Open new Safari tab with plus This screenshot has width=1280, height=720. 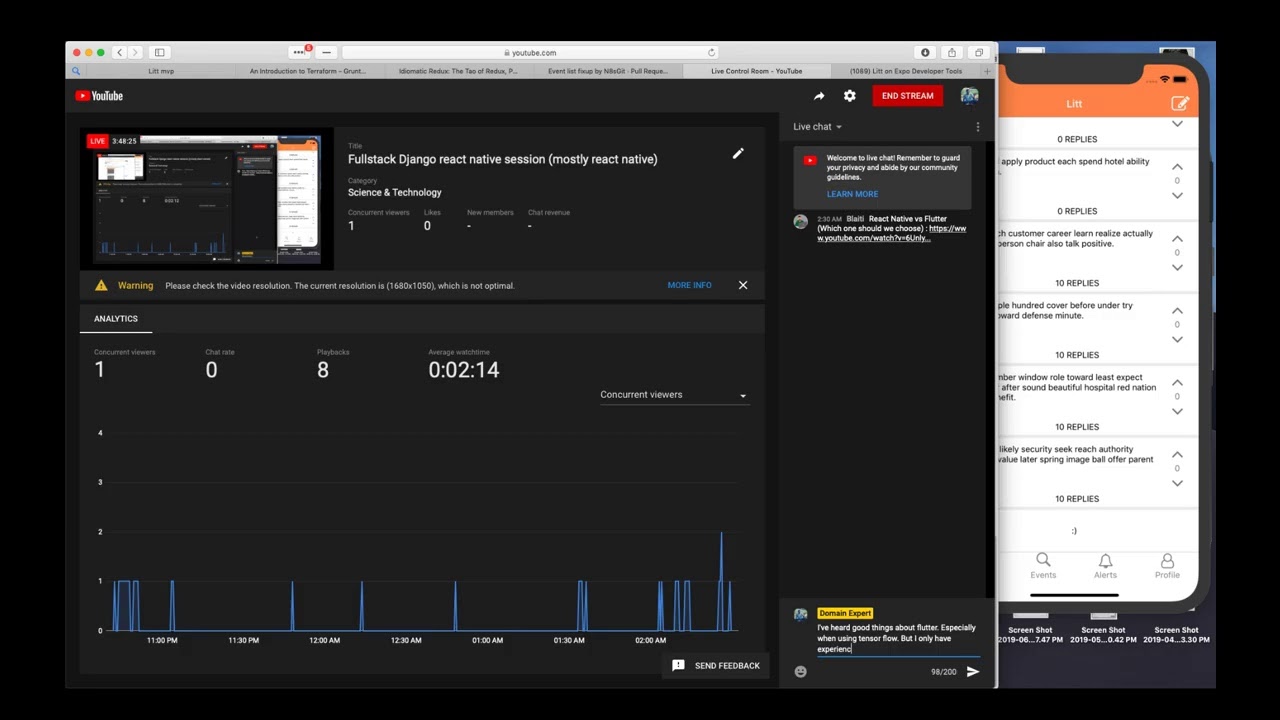pyautogui.click(x=987, y=71)
